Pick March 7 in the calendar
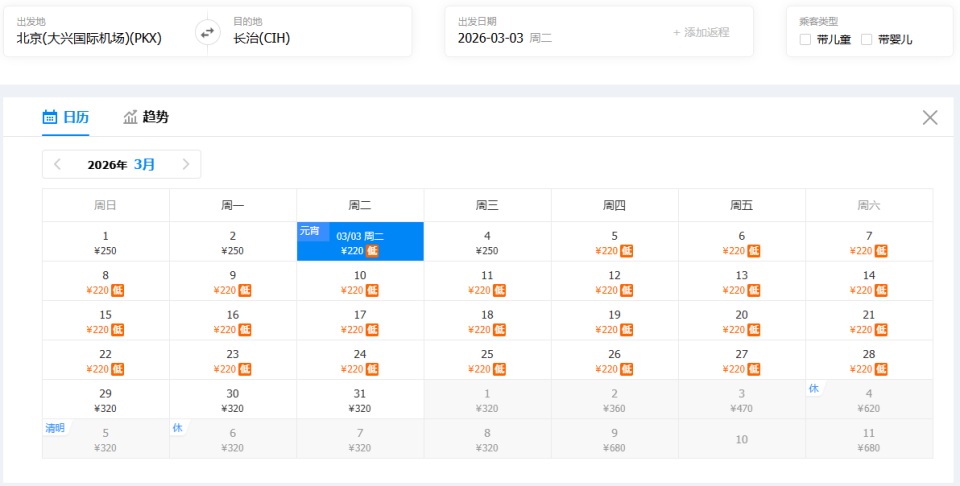This screenshot has height=486, width=960. point(869,242)
